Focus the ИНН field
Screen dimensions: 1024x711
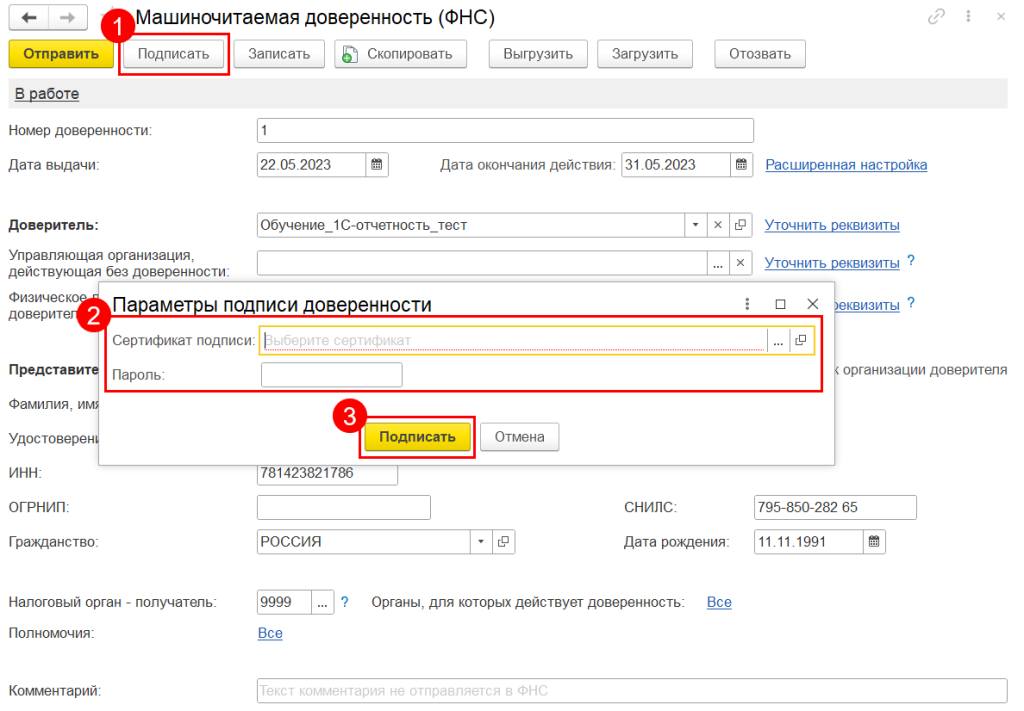(x=327, y=473)
